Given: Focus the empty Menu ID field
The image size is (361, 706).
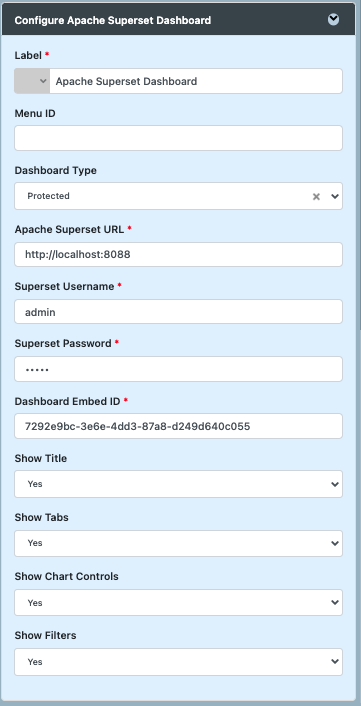Looking at the screenshot, I should (x=178, y=138).
